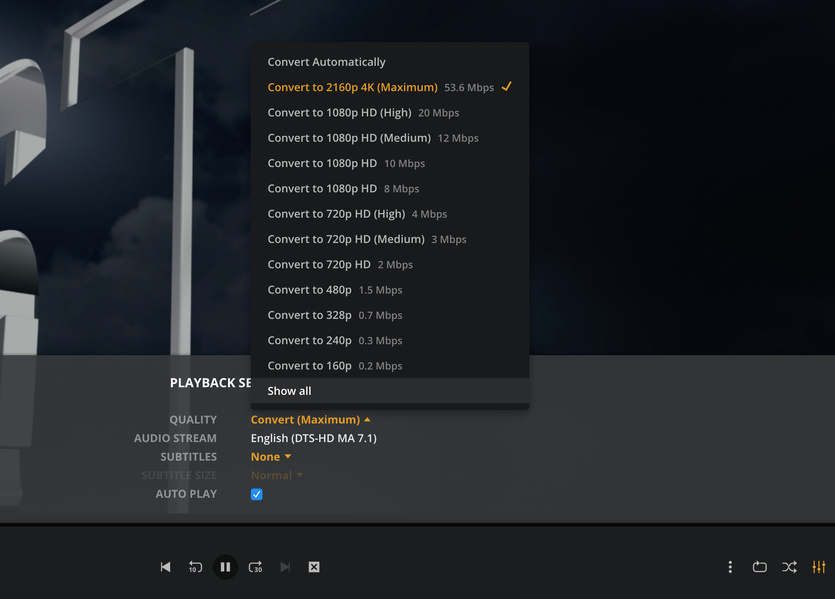This screenshot has height=599, width=835.
Task: Click the AUDIO STREAM label
Action: point(175,438)
